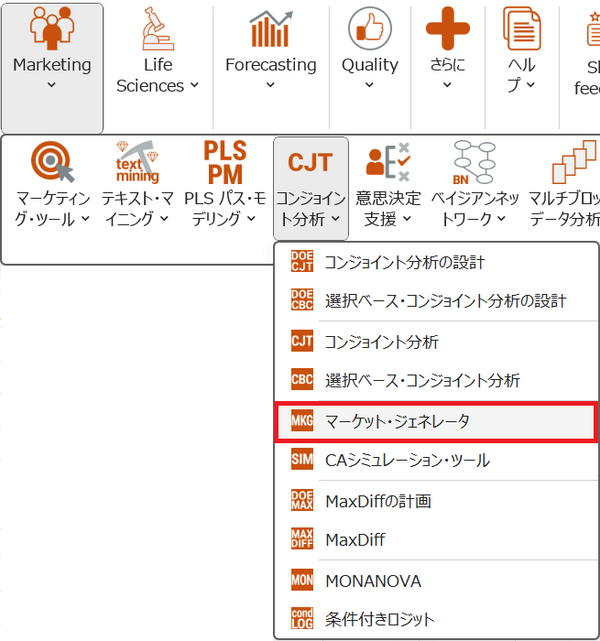
Task: Click the Life Sciences microscope icon
Action: click(158, 30)
